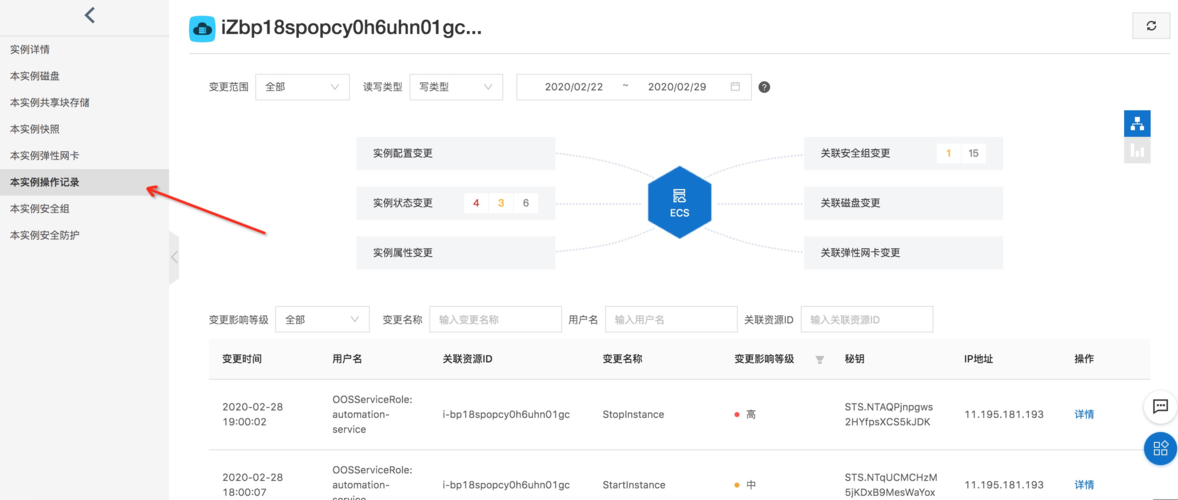The width and height of the screenshot is (1178, 500).
Task: Open 本实例安全组 in the sidebar
Action: coord(40,208)
